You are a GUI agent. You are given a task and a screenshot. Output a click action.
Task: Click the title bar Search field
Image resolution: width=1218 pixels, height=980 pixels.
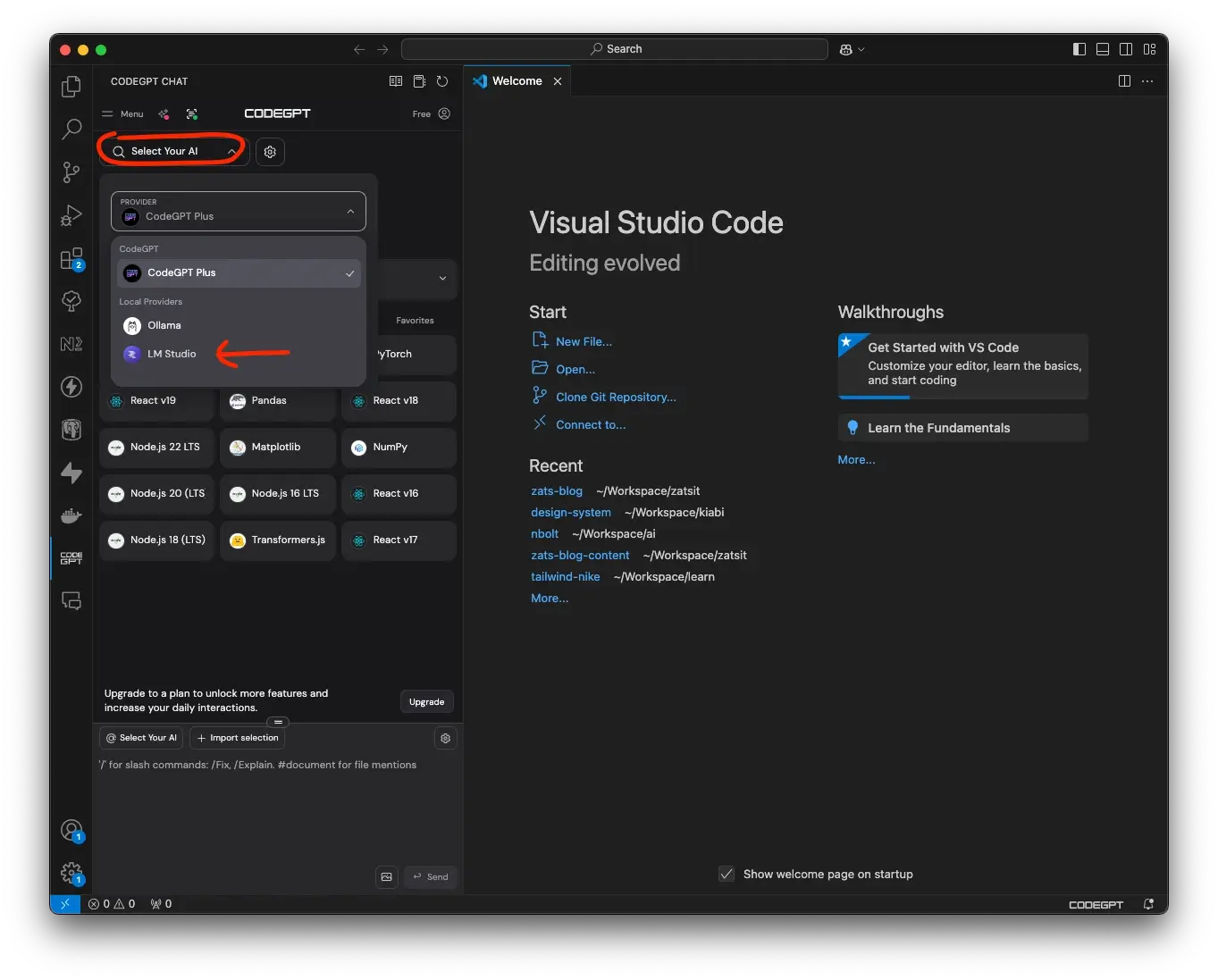pos(615,49)
